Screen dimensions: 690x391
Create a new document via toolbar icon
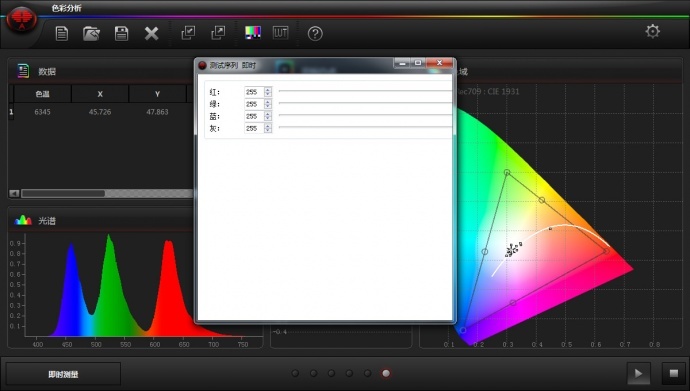(x=62, y=33)
